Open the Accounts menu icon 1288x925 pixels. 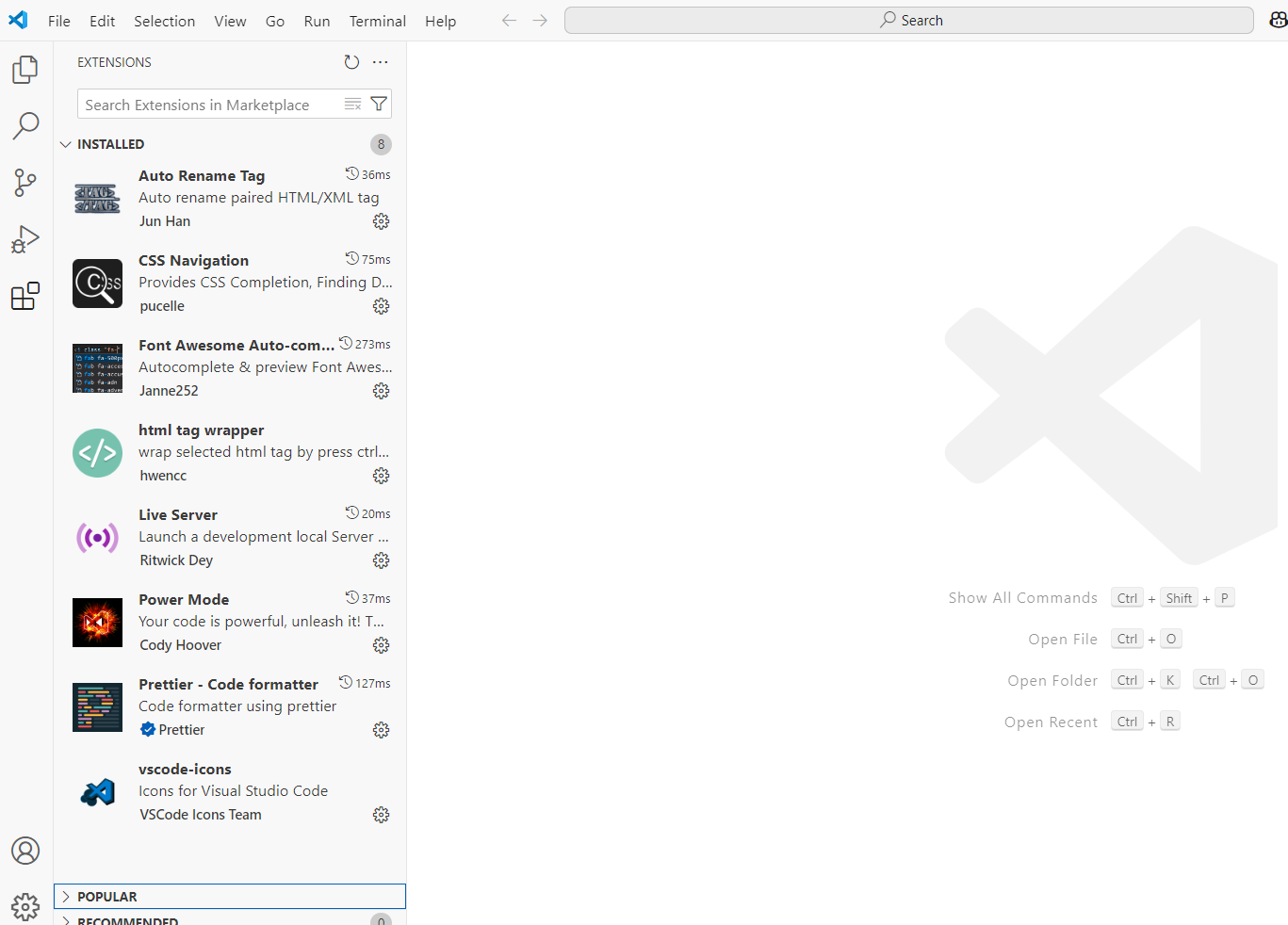coord(25,851)
